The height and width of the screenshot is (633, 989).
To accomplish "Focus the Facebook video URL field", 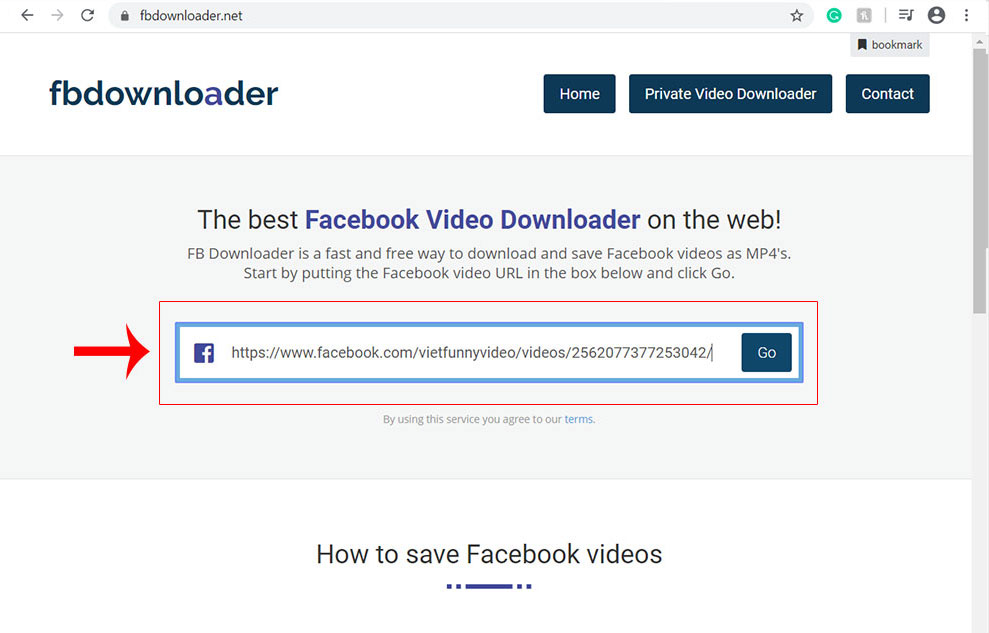I will (x=470, y=353).
